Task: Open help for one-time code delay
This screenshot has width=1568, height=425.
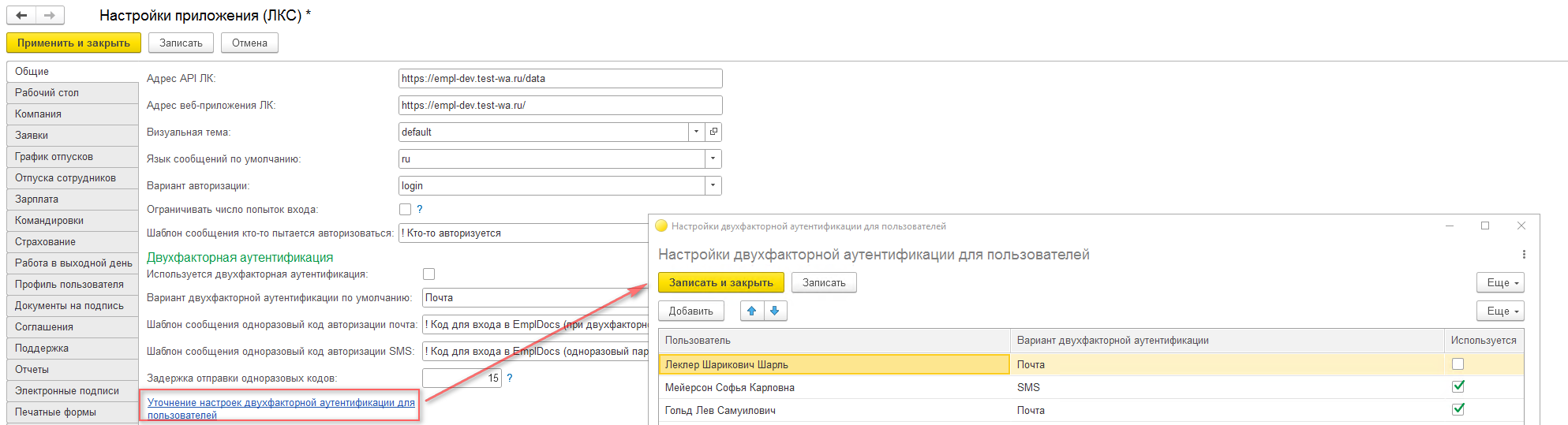Action: (x=510, y=378)
